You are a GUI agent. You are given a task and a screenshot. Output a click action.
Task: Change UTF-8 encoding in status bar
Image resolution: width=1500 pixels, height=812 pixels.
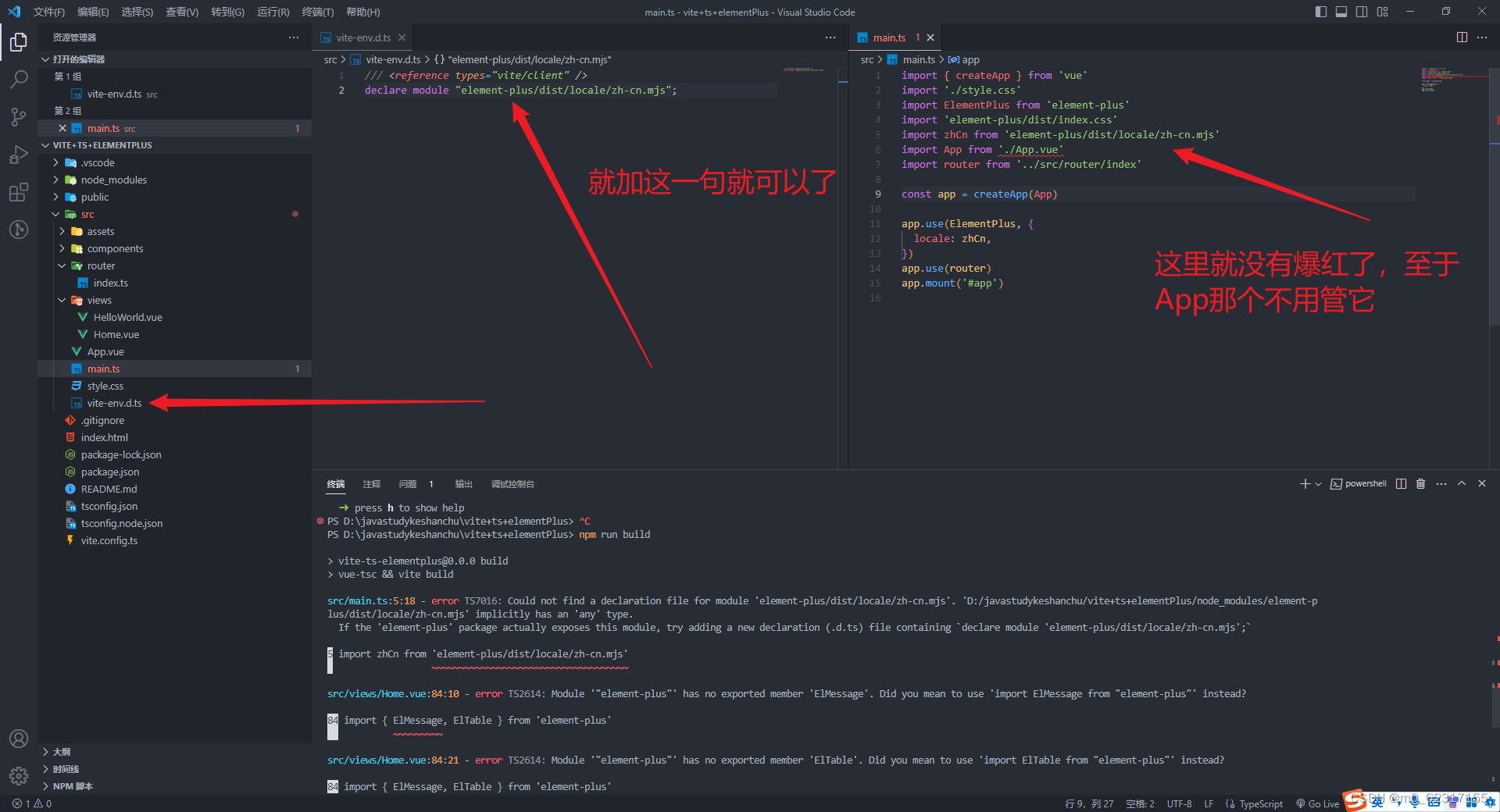[1179, 803]
